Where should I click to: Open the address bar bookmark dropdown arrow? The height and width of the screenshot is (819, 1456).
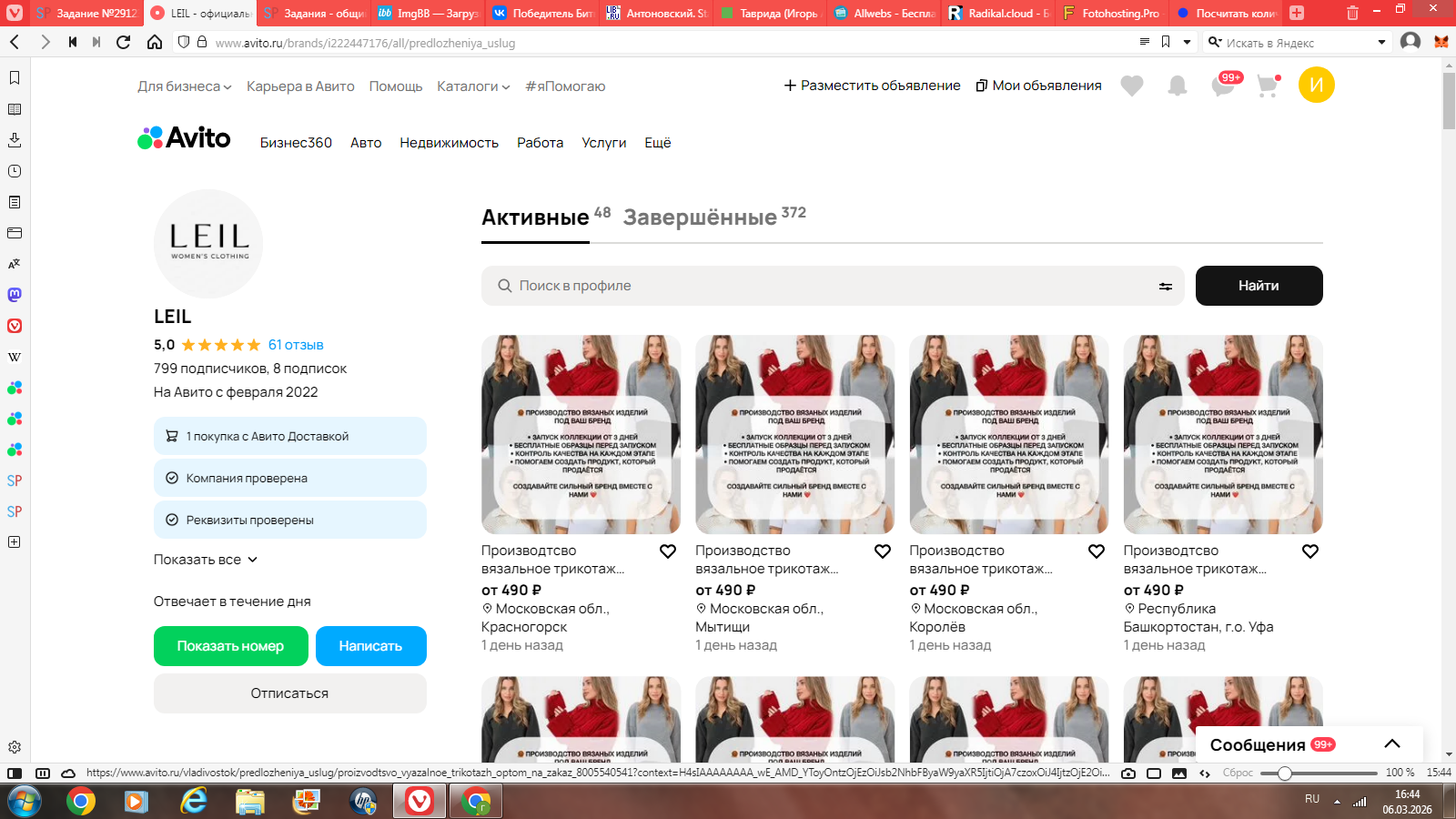(x=1187, y=42)
